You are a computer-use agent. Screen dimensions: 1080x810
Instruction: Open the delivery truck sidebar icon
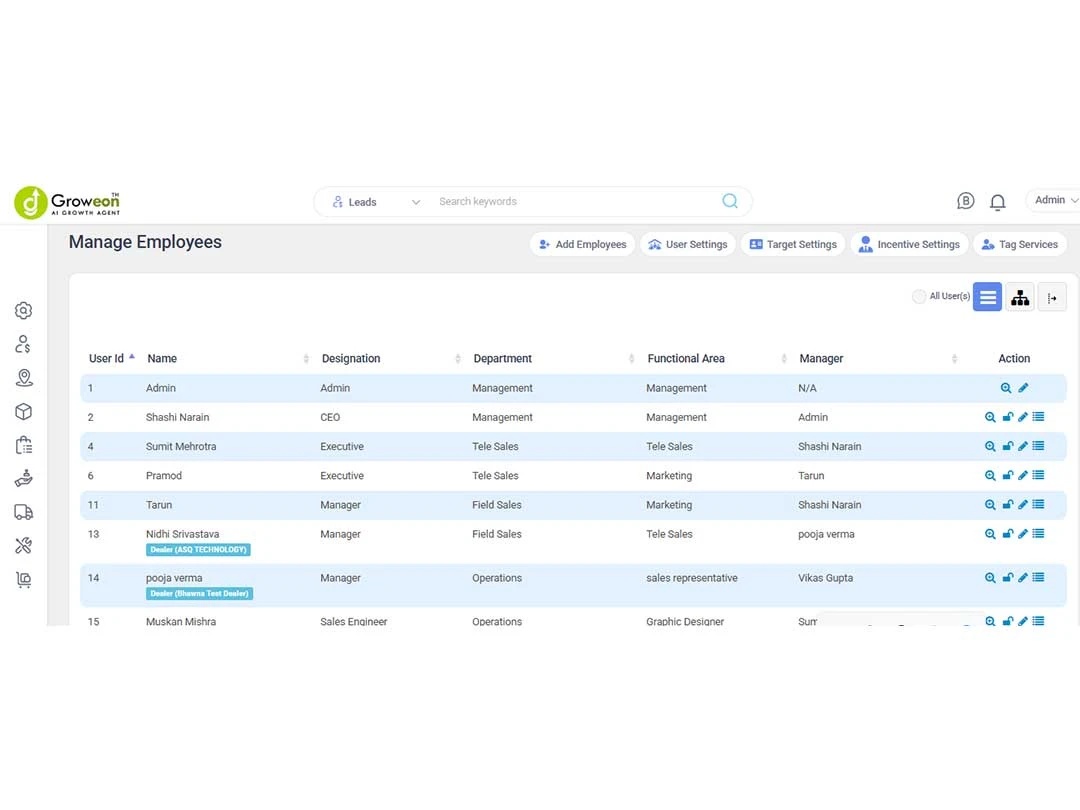[x=24, y=512]
